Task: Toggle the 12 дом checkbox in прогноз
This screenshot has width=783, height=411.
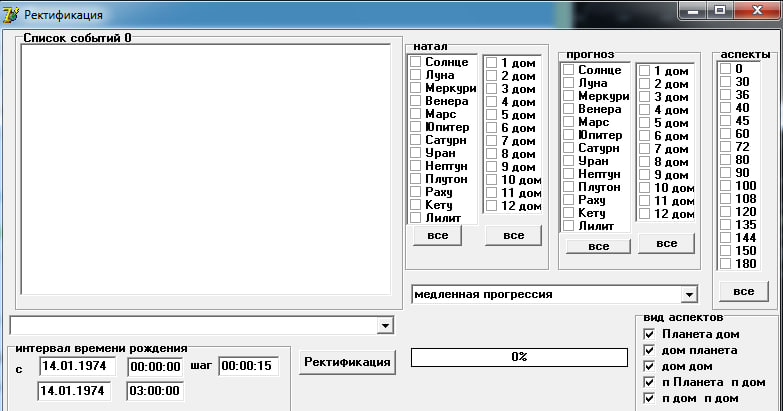Action: click(645, 213)
